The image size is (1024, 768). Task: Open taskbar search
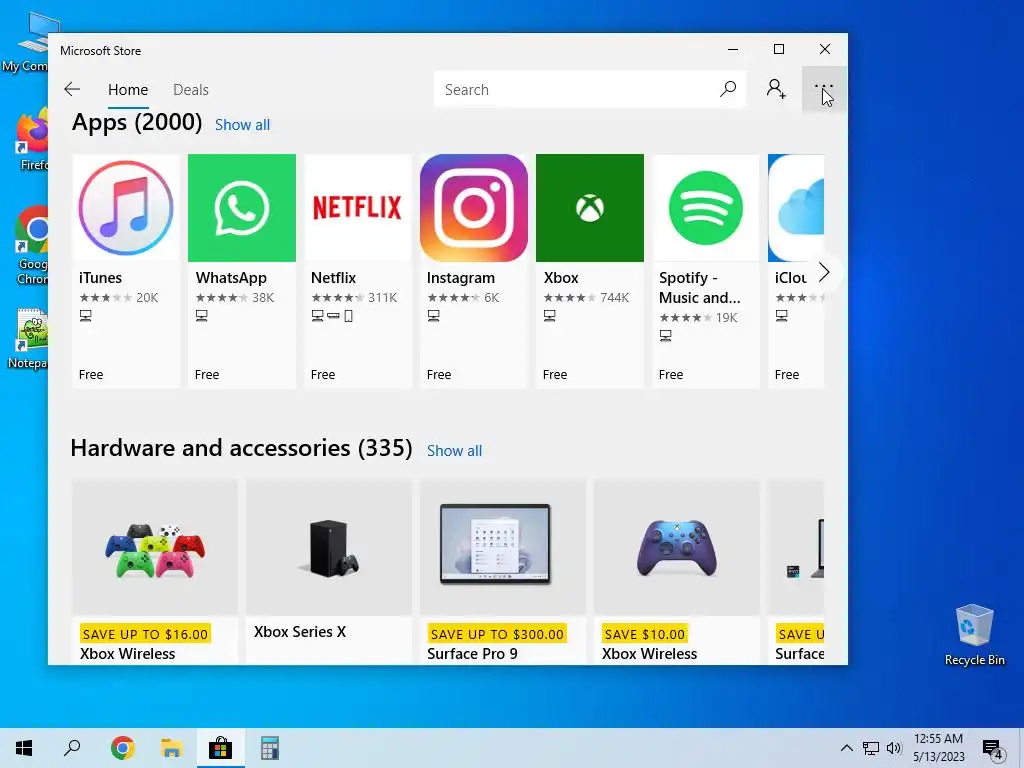tap(72, 748)
